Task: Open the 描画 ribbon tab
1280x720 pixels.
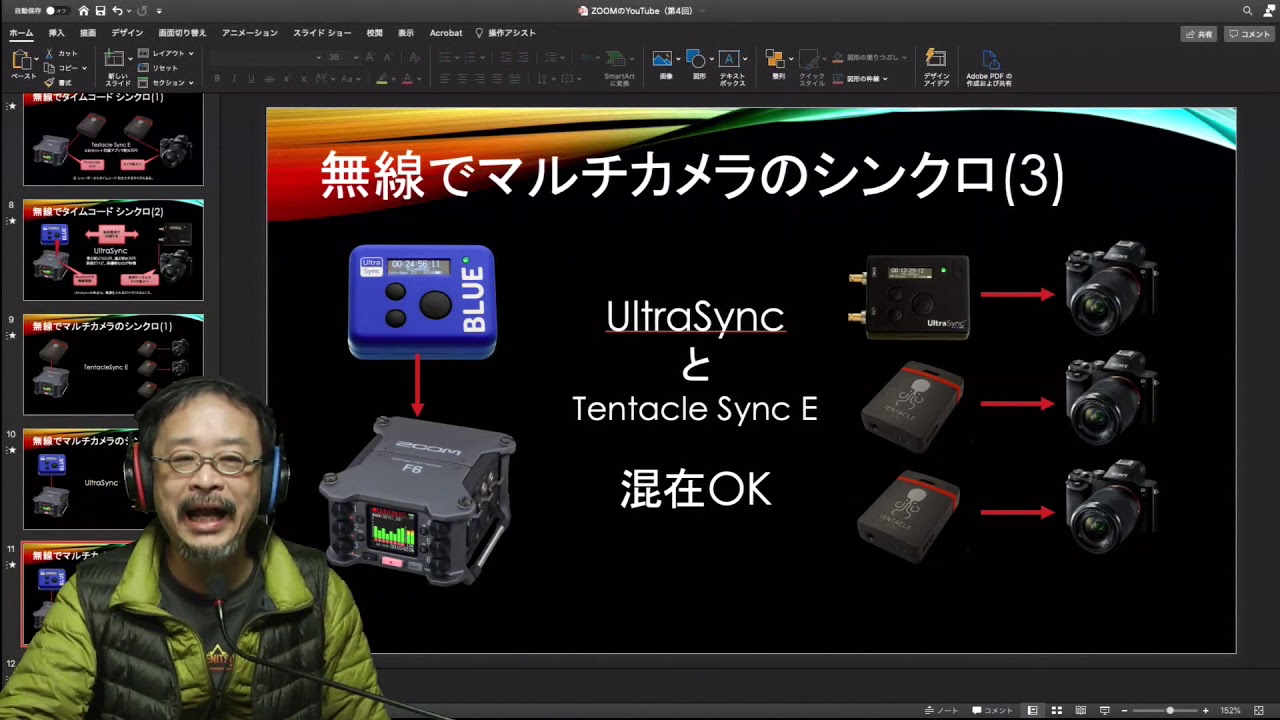Action: (88, 33)
